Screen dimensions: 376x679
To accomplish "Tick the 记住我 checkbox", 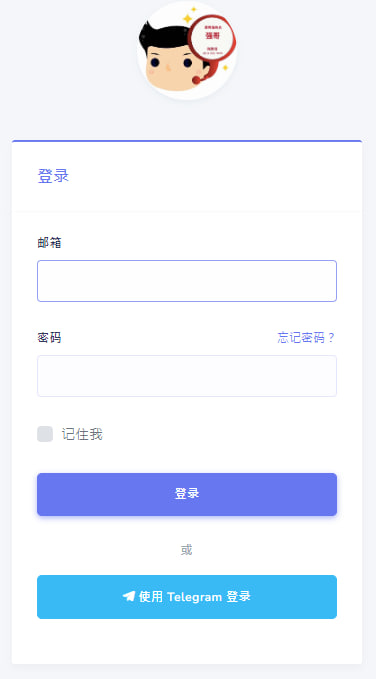I will coord(45,434).
